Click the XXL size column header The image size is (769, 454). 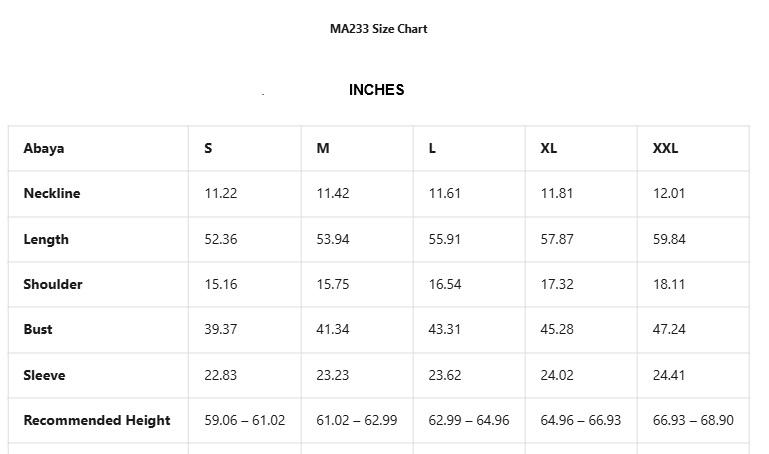[x=665, y=148]
